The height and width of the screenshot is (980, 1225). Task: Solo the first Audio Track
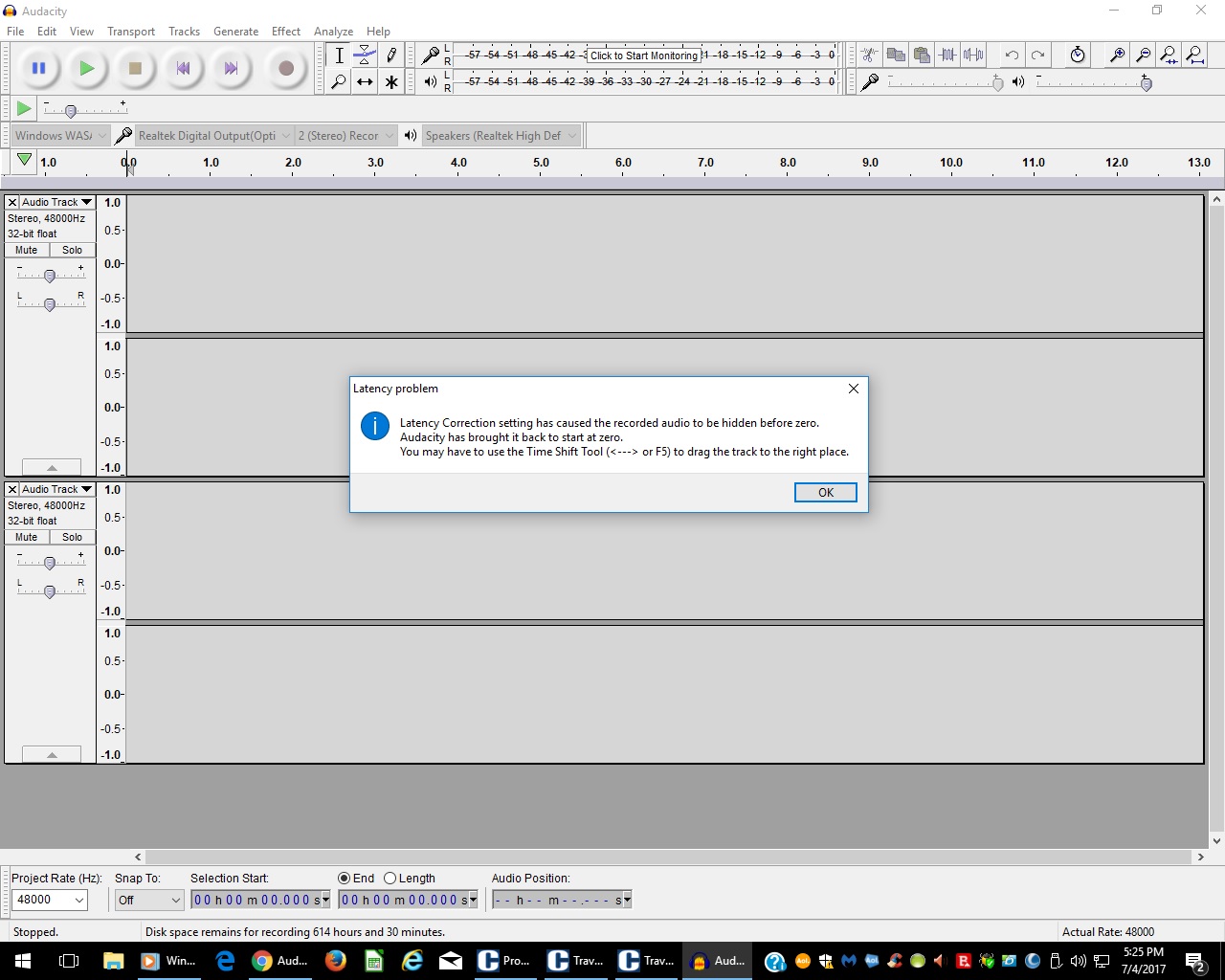73,250
